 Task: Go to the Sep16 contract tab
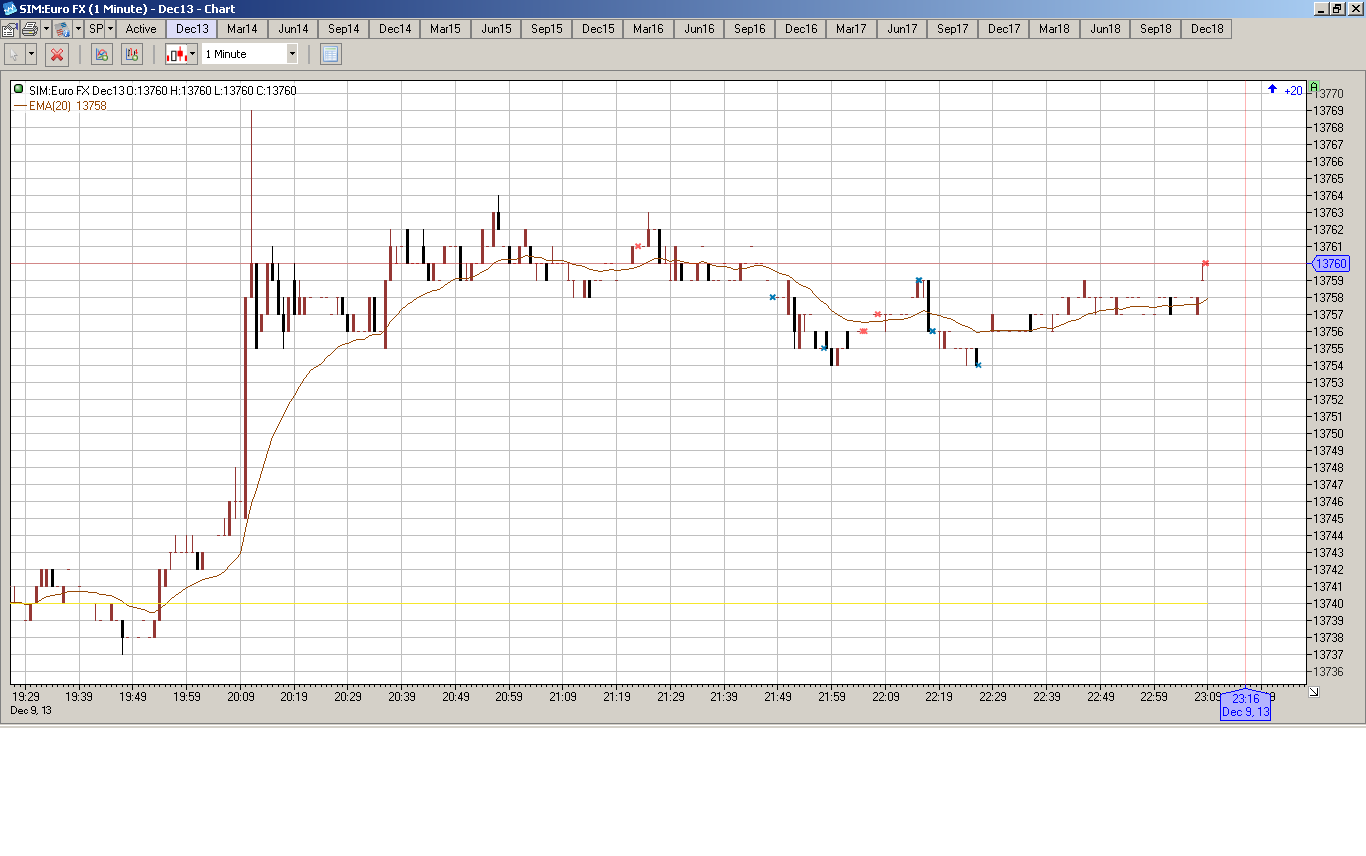pos(750,29)
